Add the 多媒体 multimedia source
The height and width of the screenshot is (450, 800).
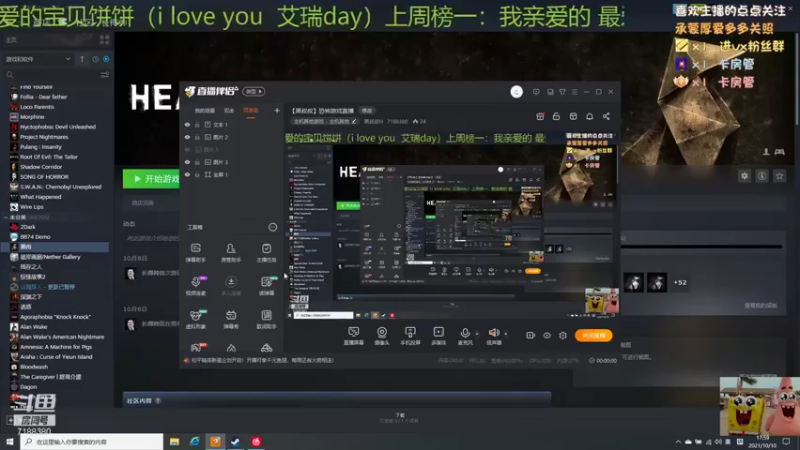point(438,336)
